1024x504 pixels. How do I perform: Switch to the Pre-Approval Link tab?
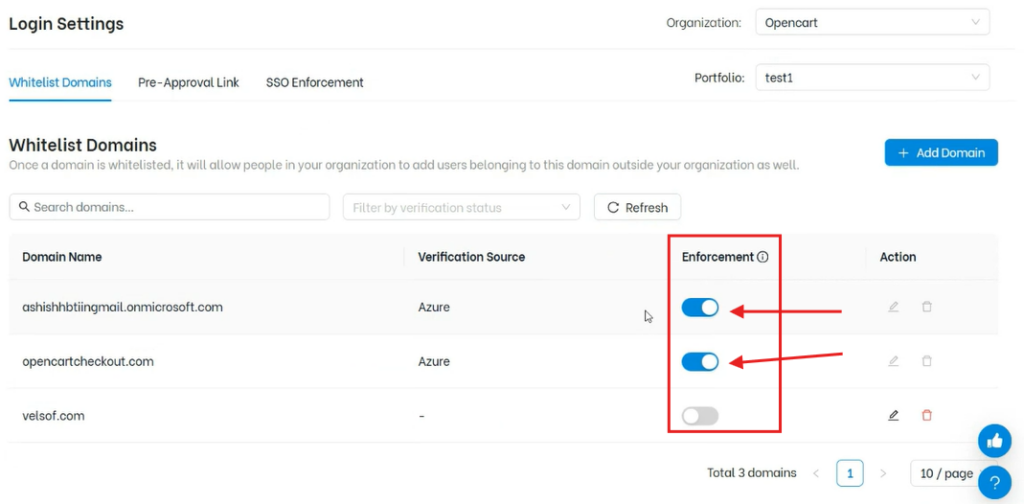[x=188, y=83]
